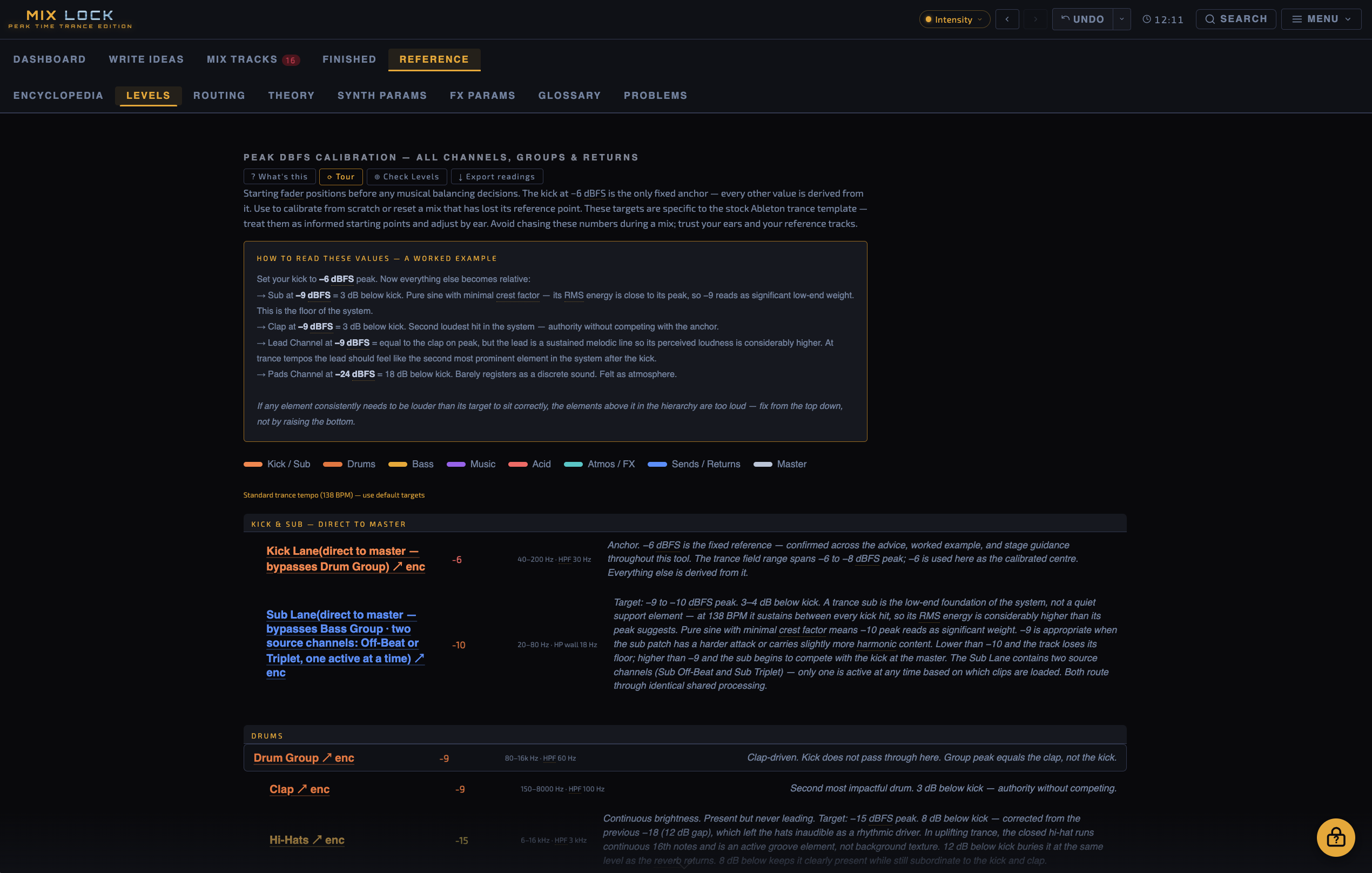Screen dimensions: 1372x873
Task: Click the What's this button
Action: click(x=279, y=177)
